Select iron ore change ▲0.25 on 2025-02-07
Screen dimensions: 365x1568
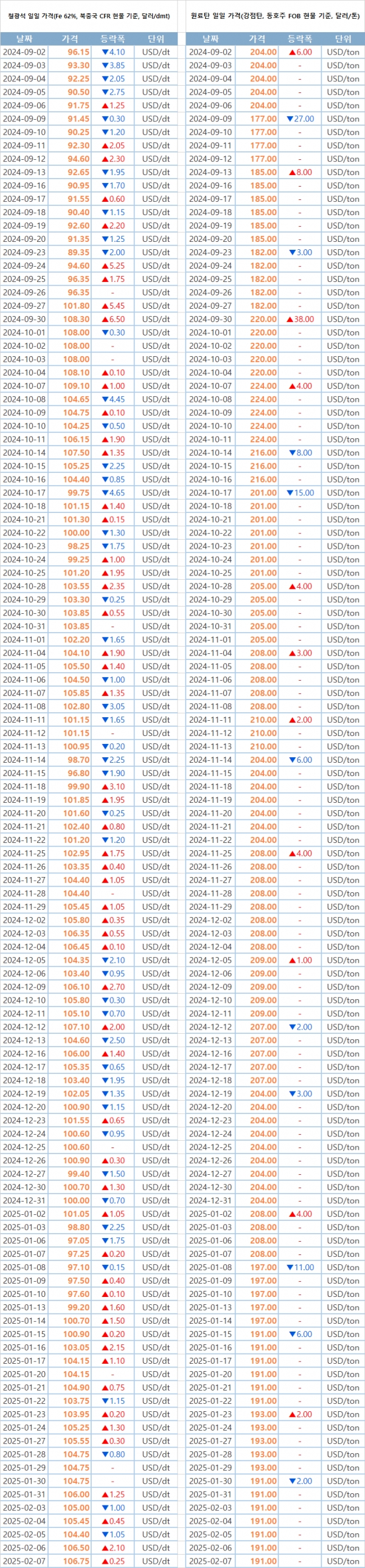(113, 1561)
